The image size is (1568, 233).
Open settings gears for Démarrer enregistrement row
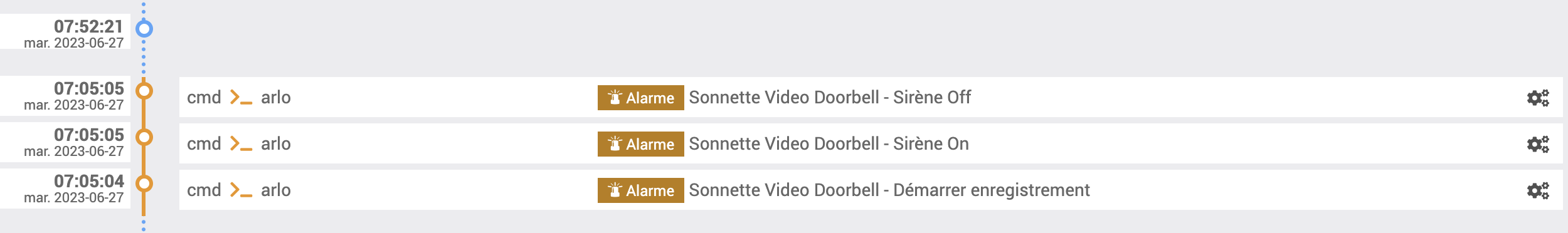(x=1537, y=190)
